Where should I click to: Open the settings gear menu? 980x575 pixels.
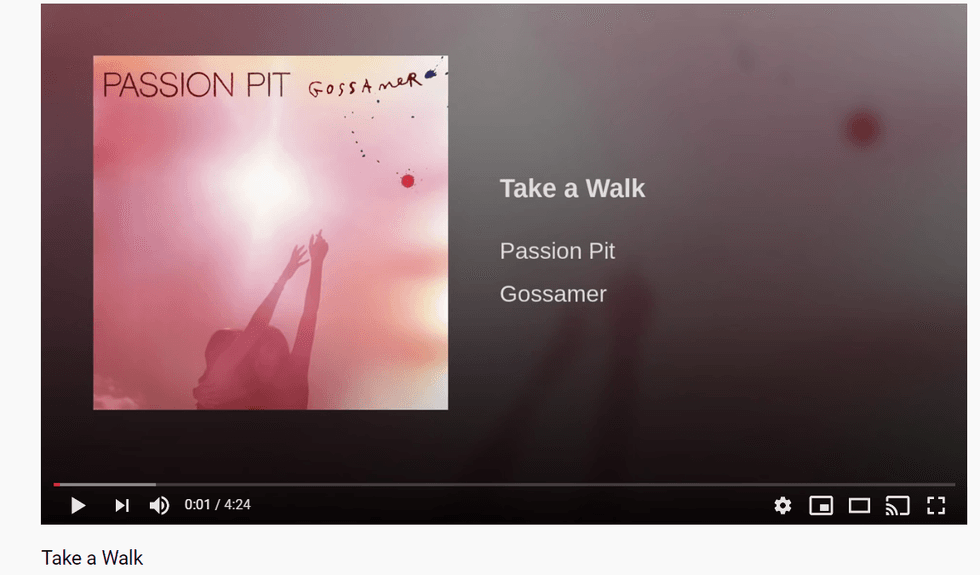782,505
